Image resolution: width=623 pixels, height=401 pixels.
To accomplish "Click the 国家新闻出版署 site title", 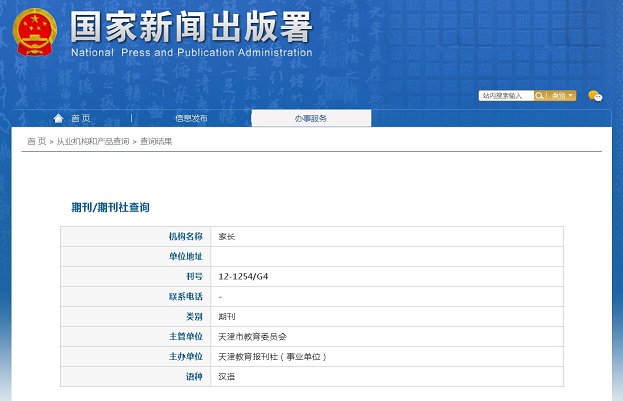I will tap(191, 25).
